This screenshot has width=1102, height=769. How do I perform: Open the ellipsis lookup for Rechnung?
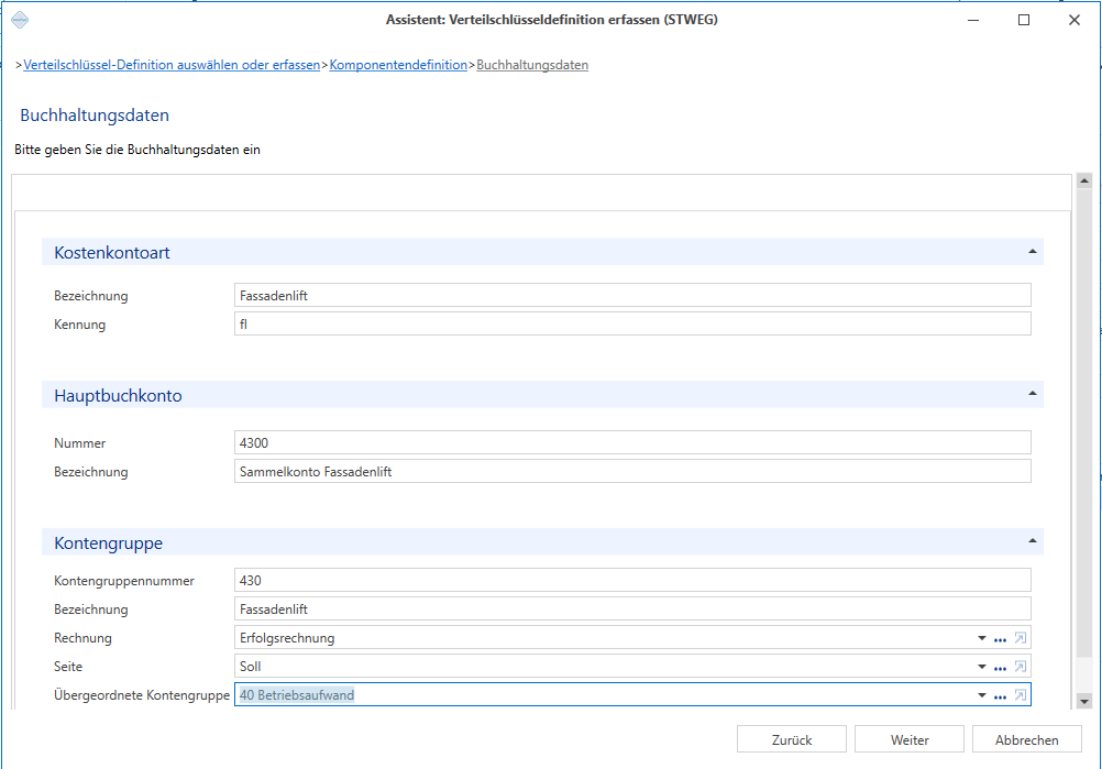click(x=1000, y=639)
